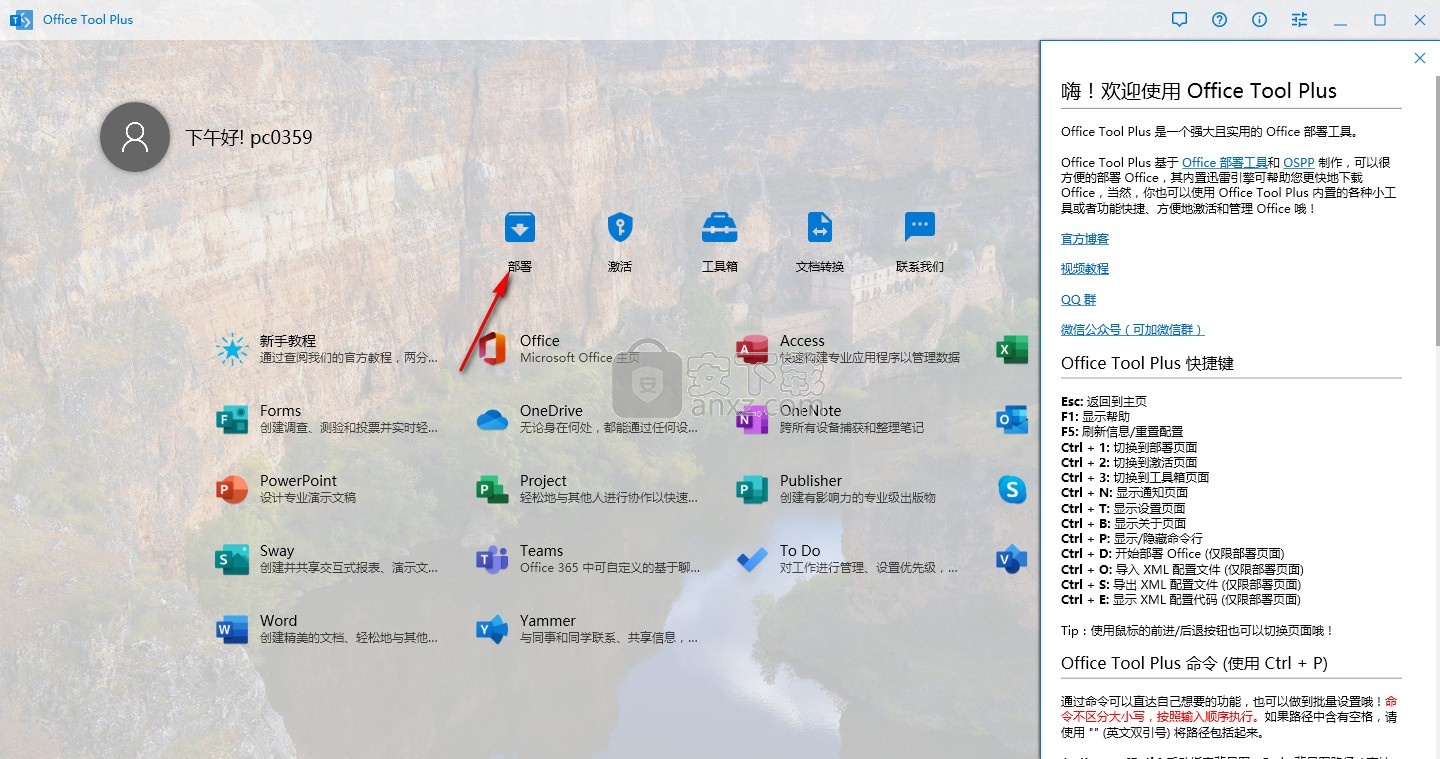Open the 部署 (Deploy) icon

pyautogui.click(x=520, y=228)
